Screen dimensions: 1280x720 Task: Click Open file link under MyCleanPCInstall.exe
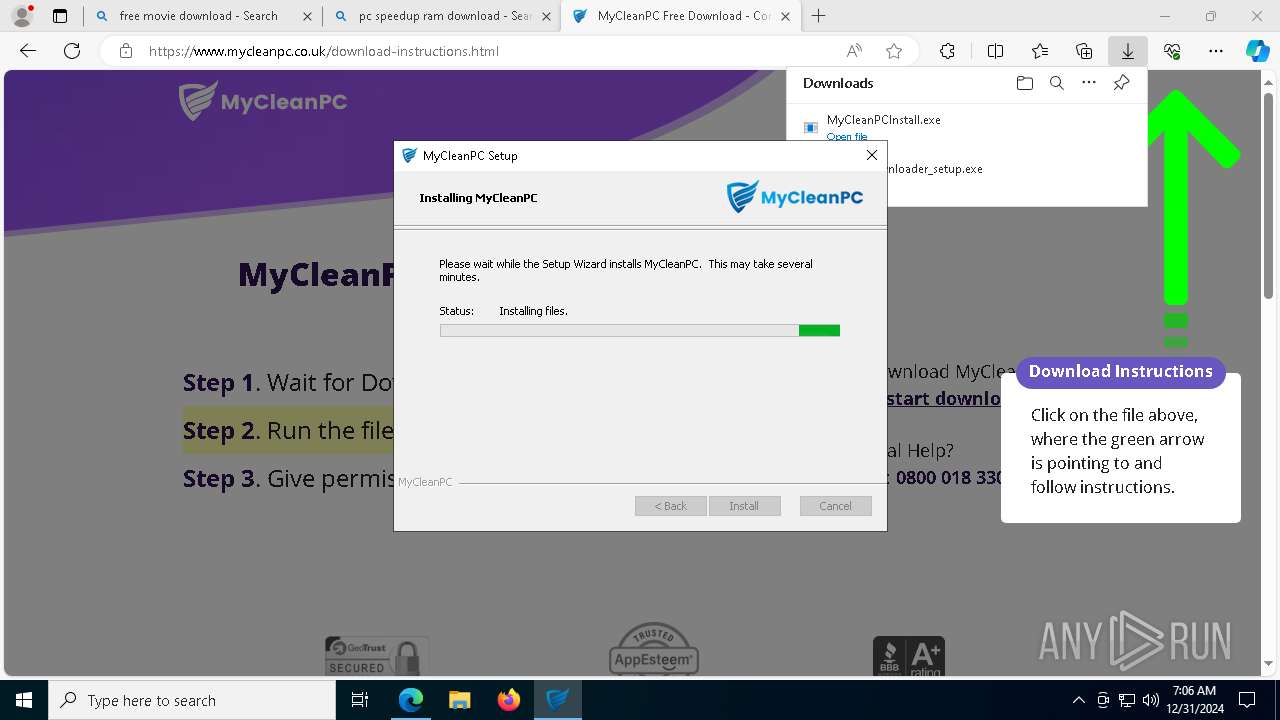pyautogui.click(x=847, y=137)
